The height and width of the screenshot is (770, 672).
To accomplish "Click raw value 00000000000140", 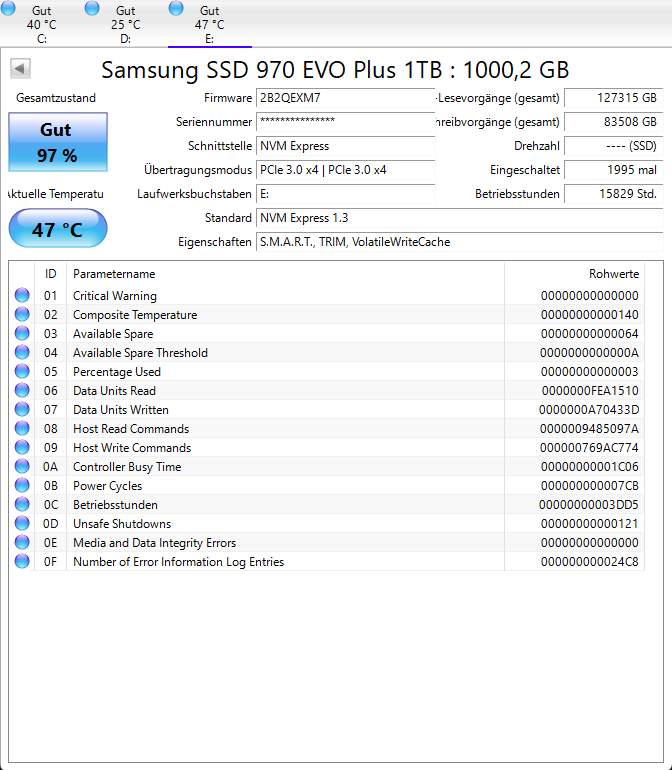I will click(x=589, y=315).
